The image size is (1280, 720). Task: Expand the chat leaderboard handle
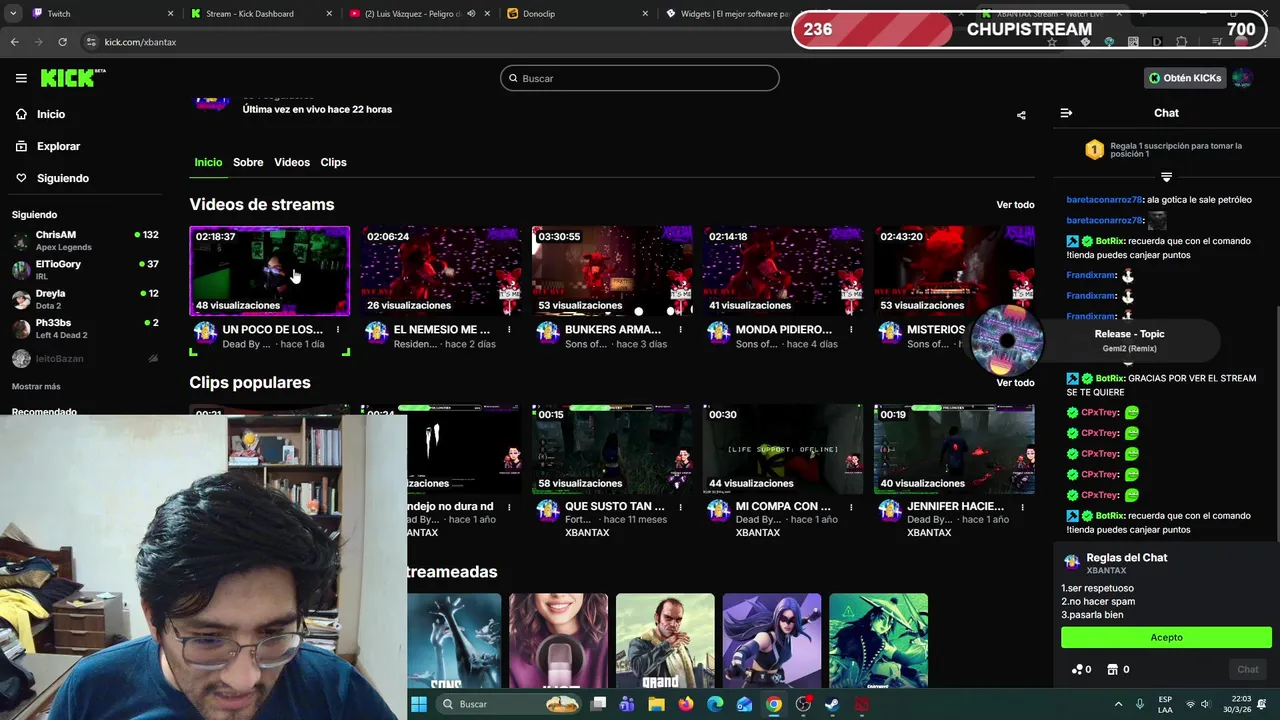point(1166,177)
